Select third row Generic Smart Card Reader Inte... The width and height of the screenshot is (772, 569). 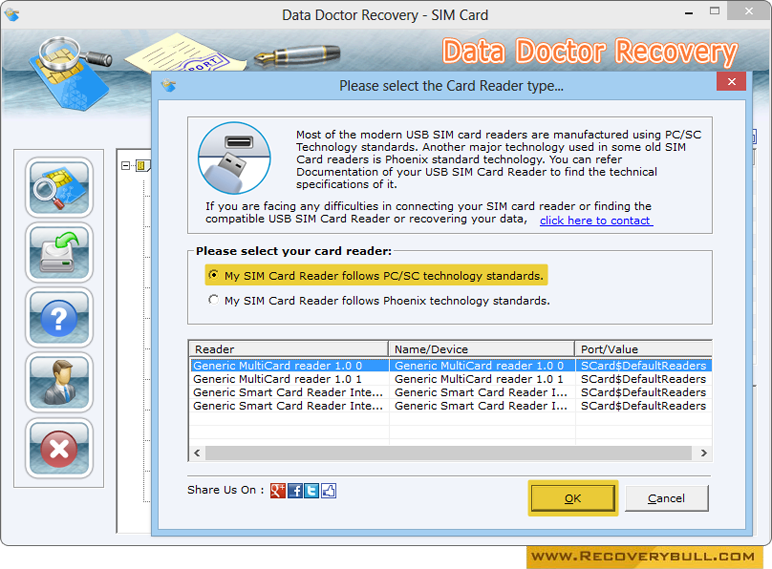[x=290, y=392]
